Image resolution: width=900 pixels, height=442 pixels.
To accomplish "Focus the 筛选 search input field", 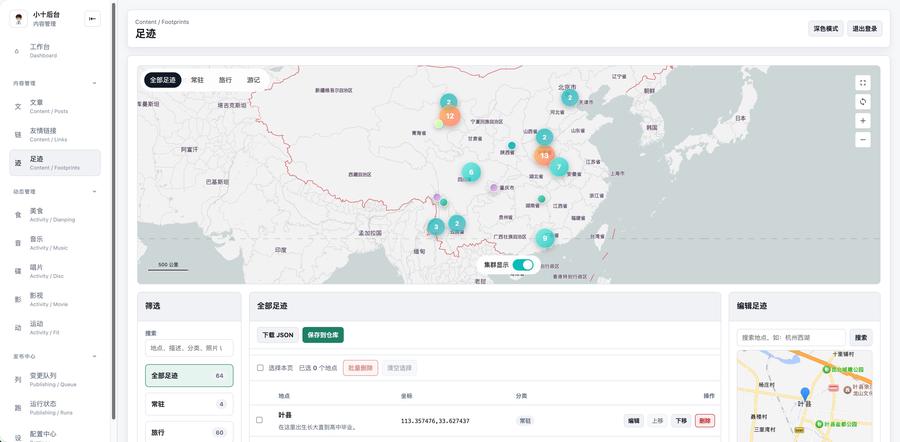I will pos(189,348).
